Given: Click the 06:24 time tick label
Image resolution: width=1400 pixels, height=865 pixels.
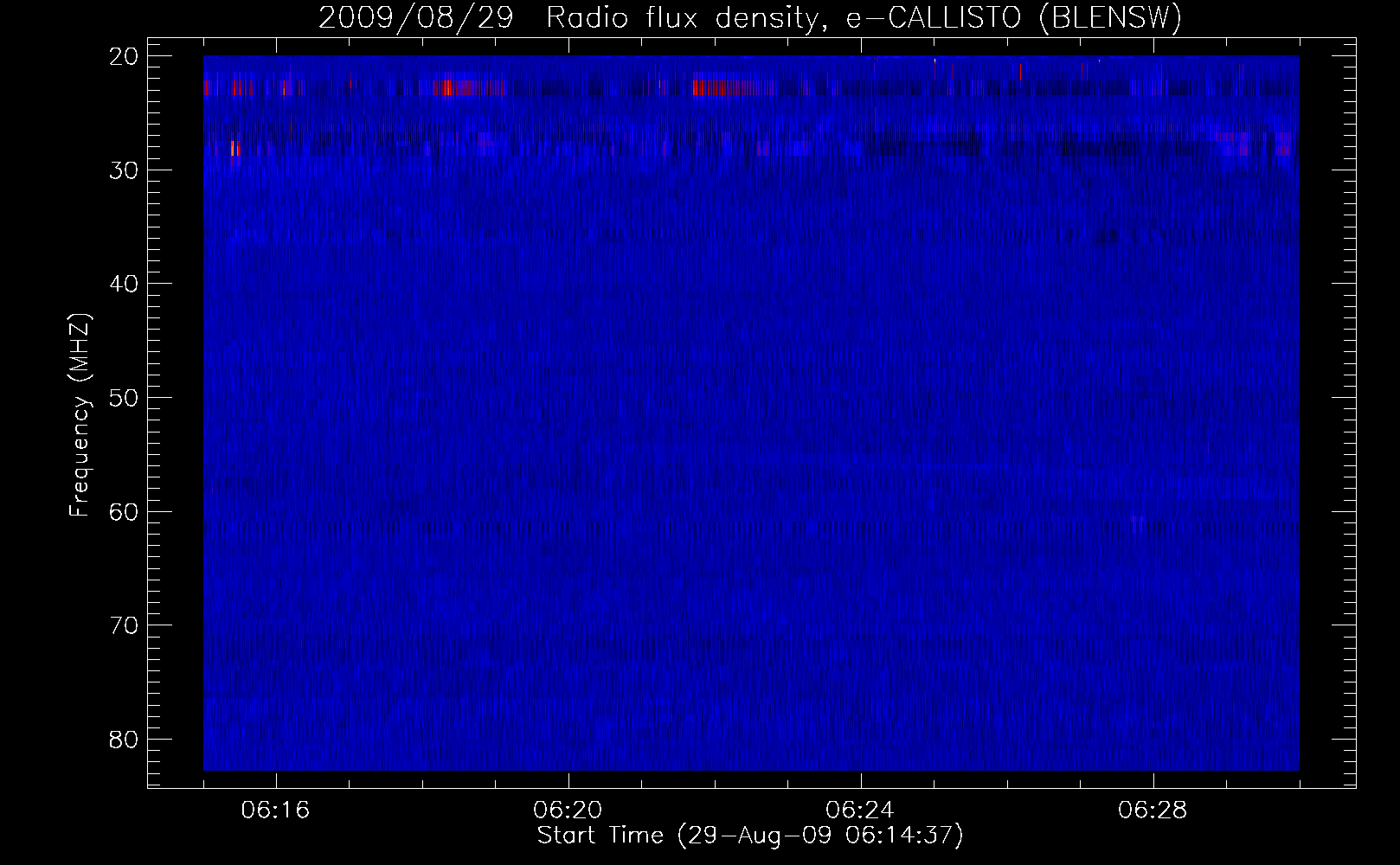Looking at the screenshot, I should coord(860,811).
